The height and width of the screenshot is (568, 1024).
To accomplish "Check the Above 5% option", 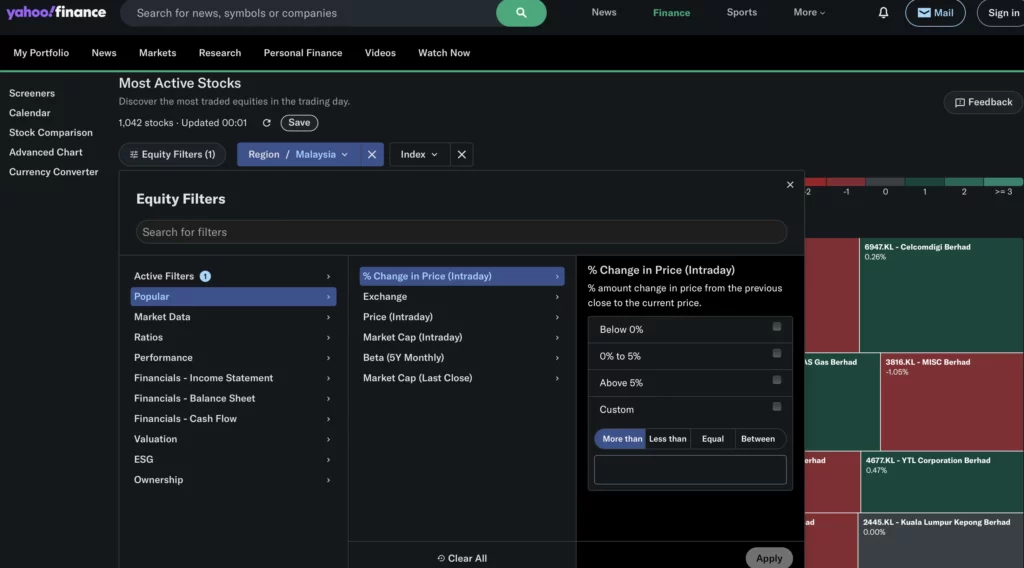I will pos(776,380).
